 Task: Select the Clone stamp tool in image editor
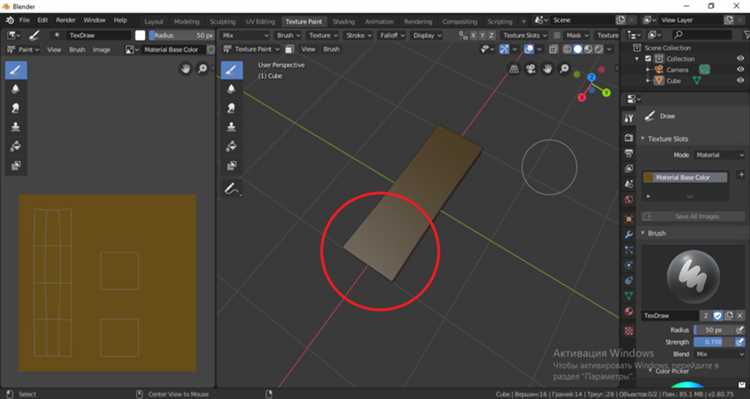tap(16, 127)
